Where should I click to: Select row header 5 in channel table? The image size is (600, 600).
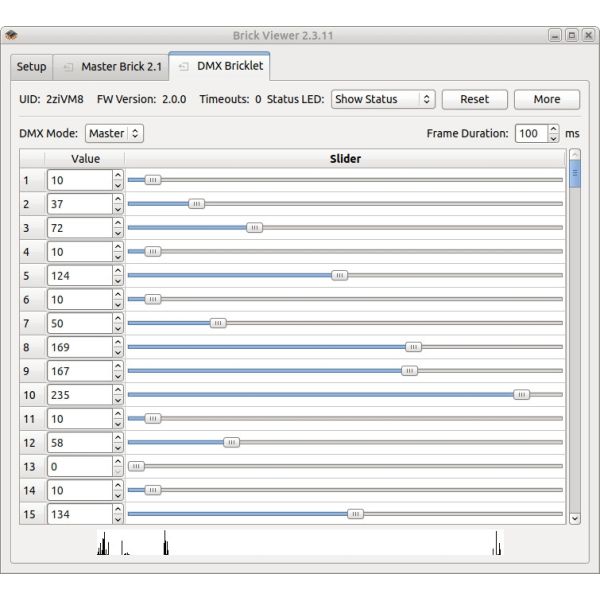click(33, 276)
